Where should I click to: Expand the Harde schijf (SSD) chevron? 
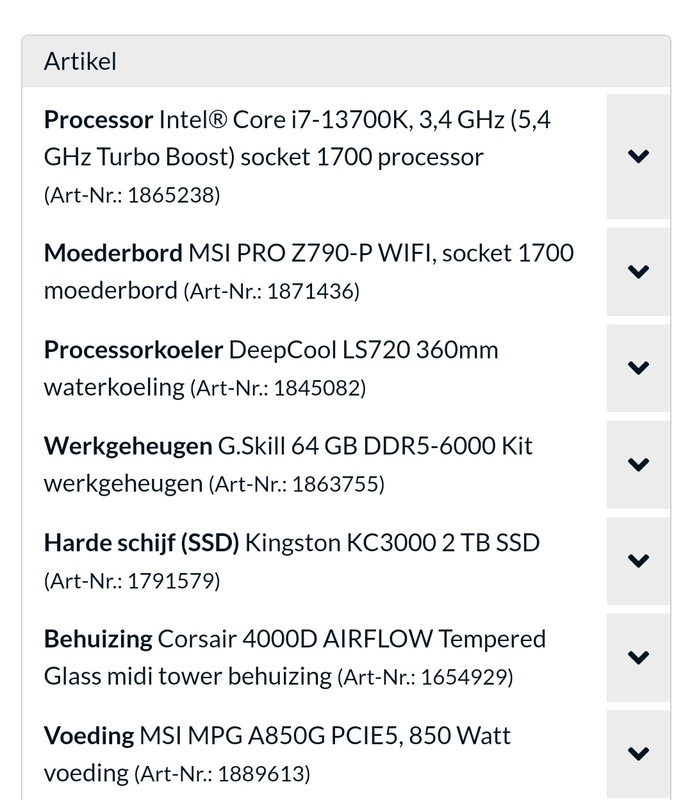tap(638, 560)
